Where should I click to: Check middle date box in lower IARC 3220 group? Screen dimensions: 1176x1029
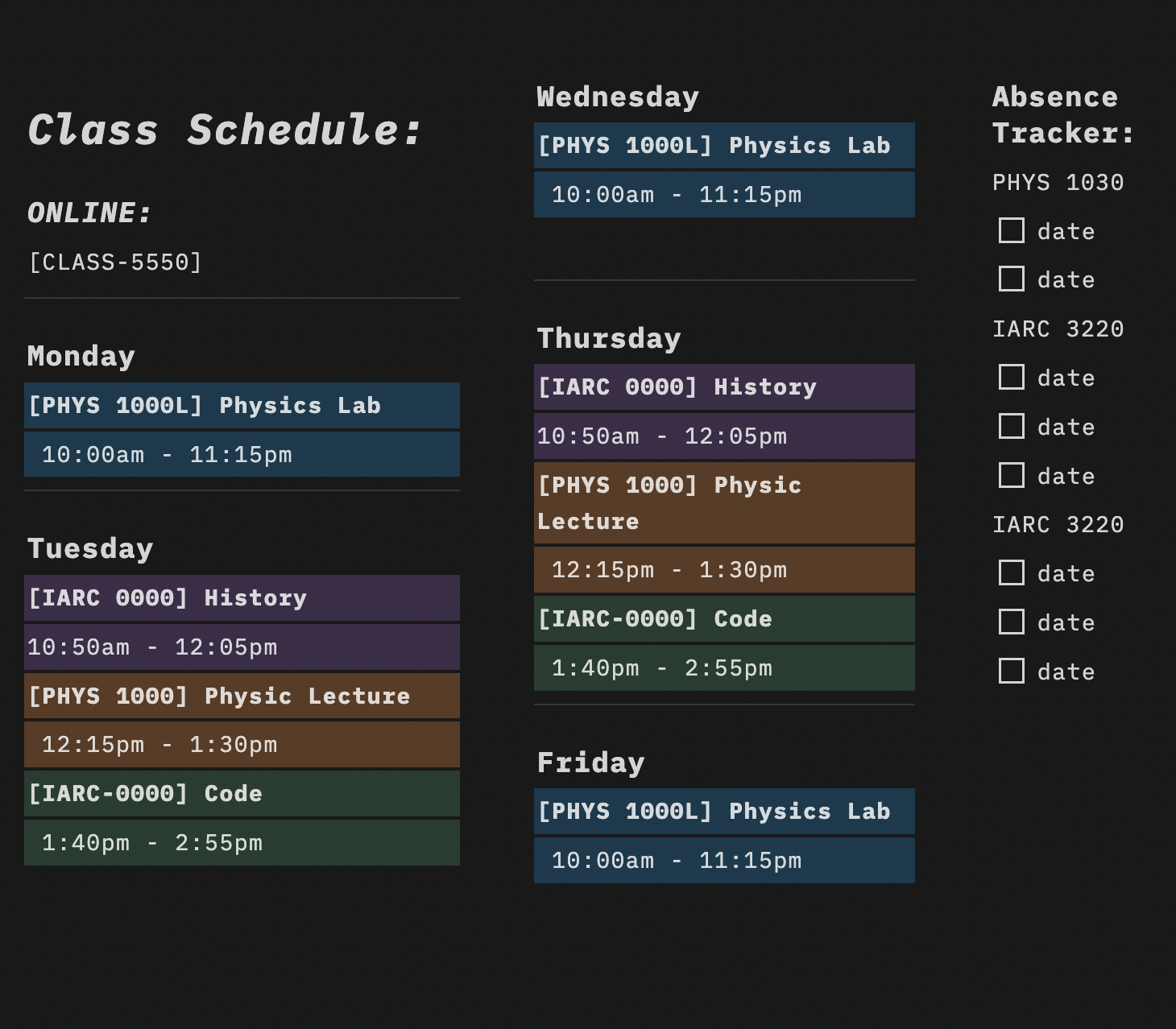(1012, 622)
